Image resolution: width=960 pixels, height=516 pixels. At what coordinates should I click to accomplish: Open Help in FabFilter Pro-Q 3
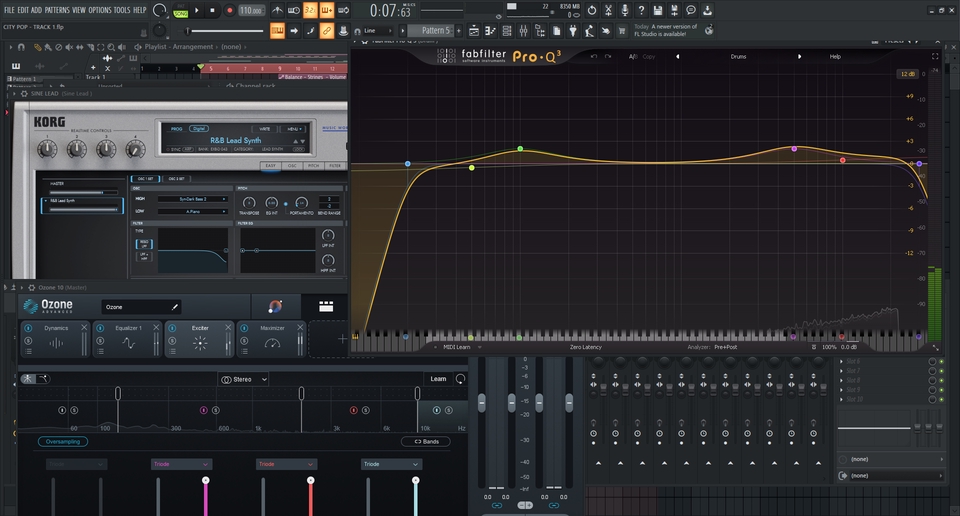click(x=835, y=56)
